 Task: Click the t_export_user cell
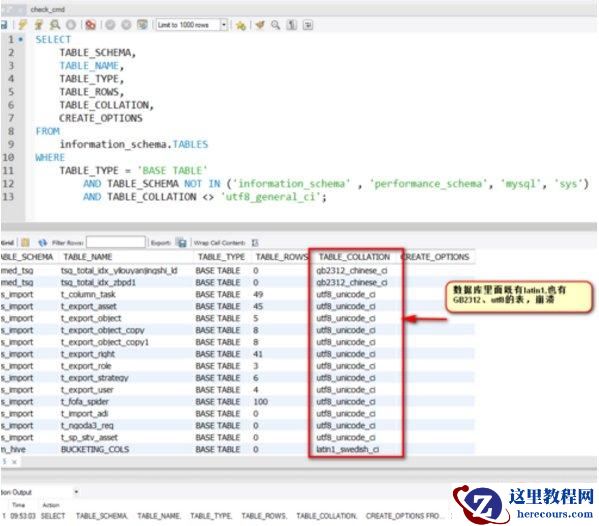pyautogui.click(x=87, y=390)
